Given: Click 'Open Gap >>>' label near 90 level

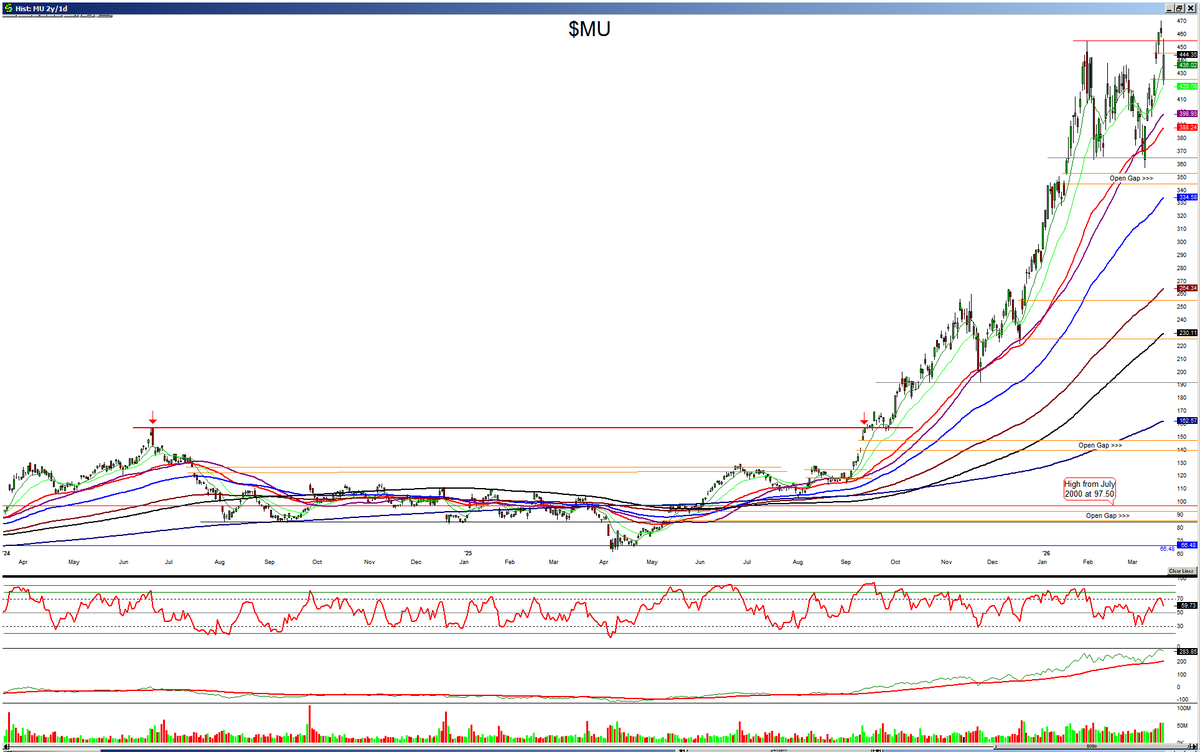Looking at the screenshot, I should [1108, 515].
